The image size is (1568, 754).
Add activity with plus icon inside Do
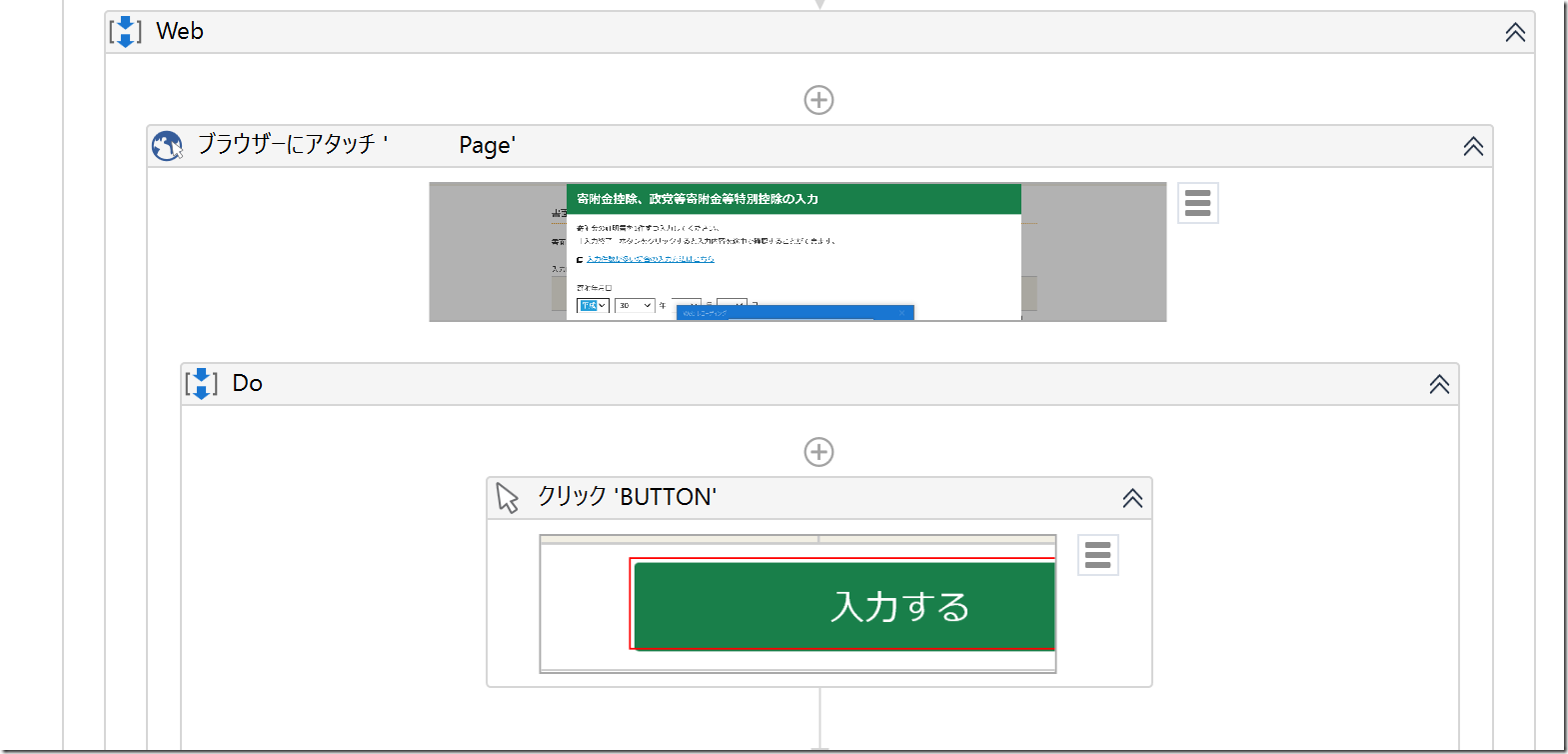click(x=818, y=452)
